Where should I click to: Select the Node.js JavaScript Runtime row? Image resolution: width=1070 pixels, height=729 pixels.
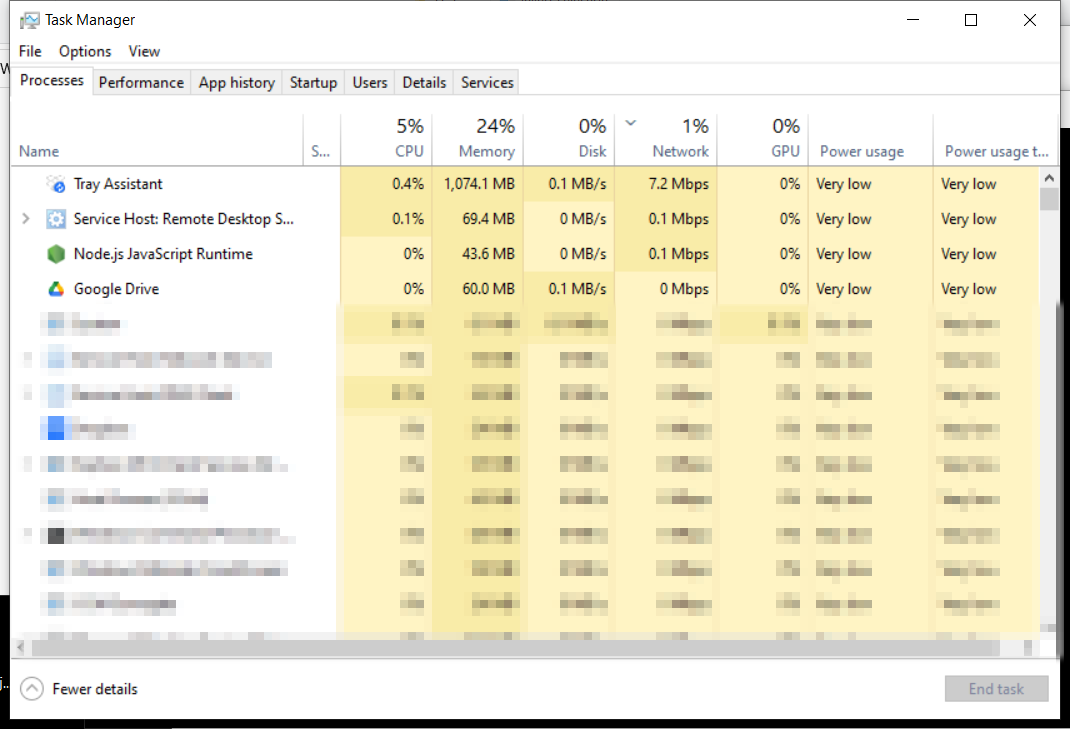click(x=525, y=254)
